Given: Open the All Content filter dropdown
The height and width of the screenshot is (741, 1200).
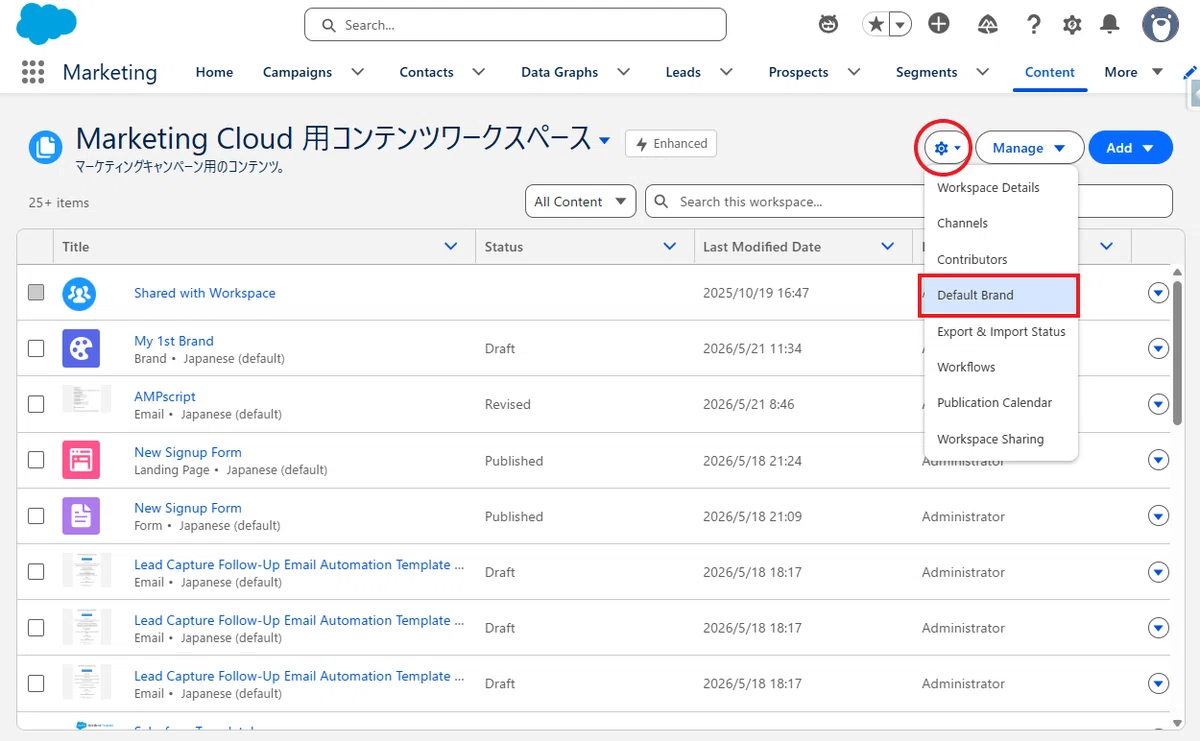Looking at the screenshot, I should point(581,201).
